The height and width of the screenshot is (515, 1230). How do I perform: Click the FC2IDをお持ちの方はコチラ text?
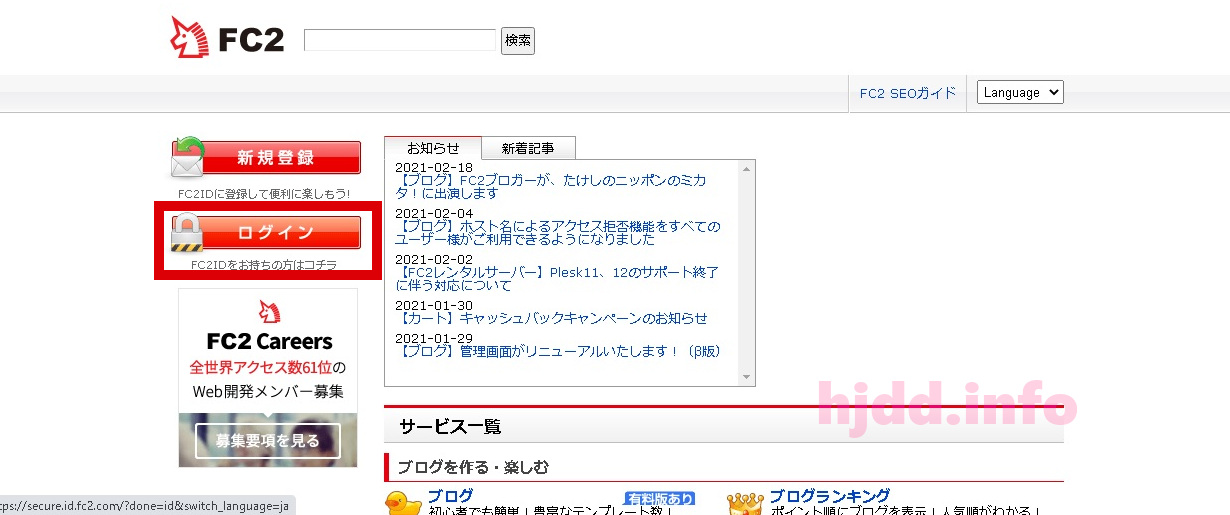click(264, 265)
